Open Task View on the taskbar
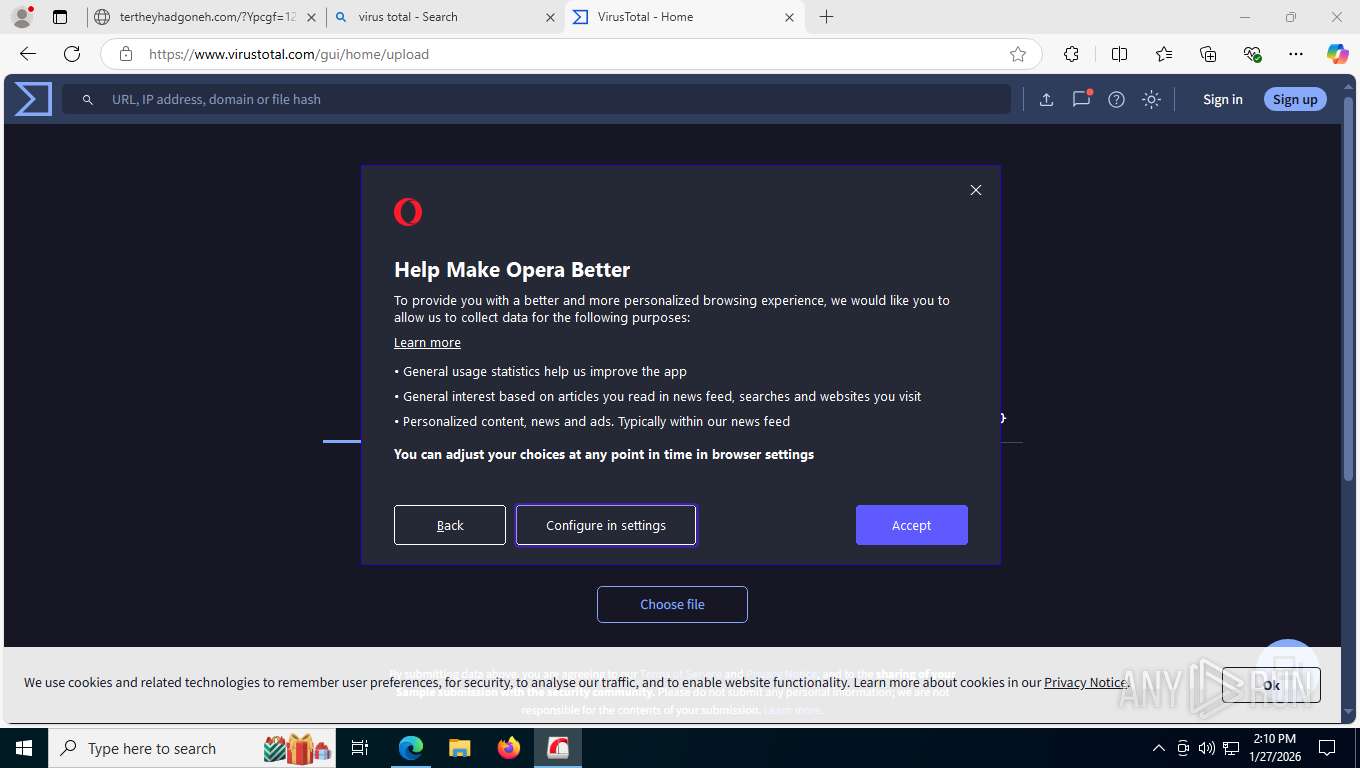The width and height of the screenshot is (1360, 768). 360,748
